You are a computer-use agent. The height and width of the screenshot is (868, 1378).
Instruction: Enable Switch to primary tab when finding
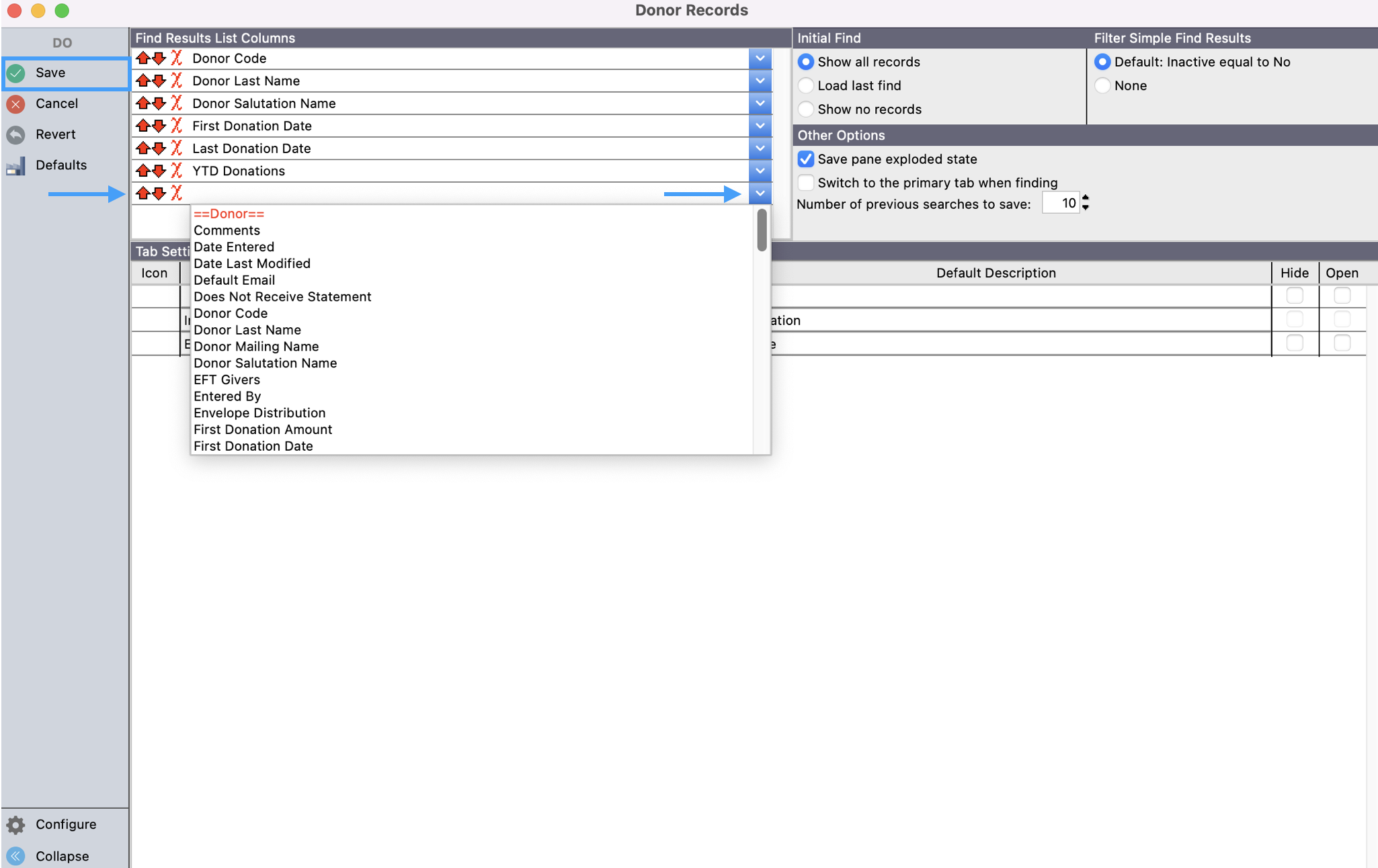click(805, 183)
